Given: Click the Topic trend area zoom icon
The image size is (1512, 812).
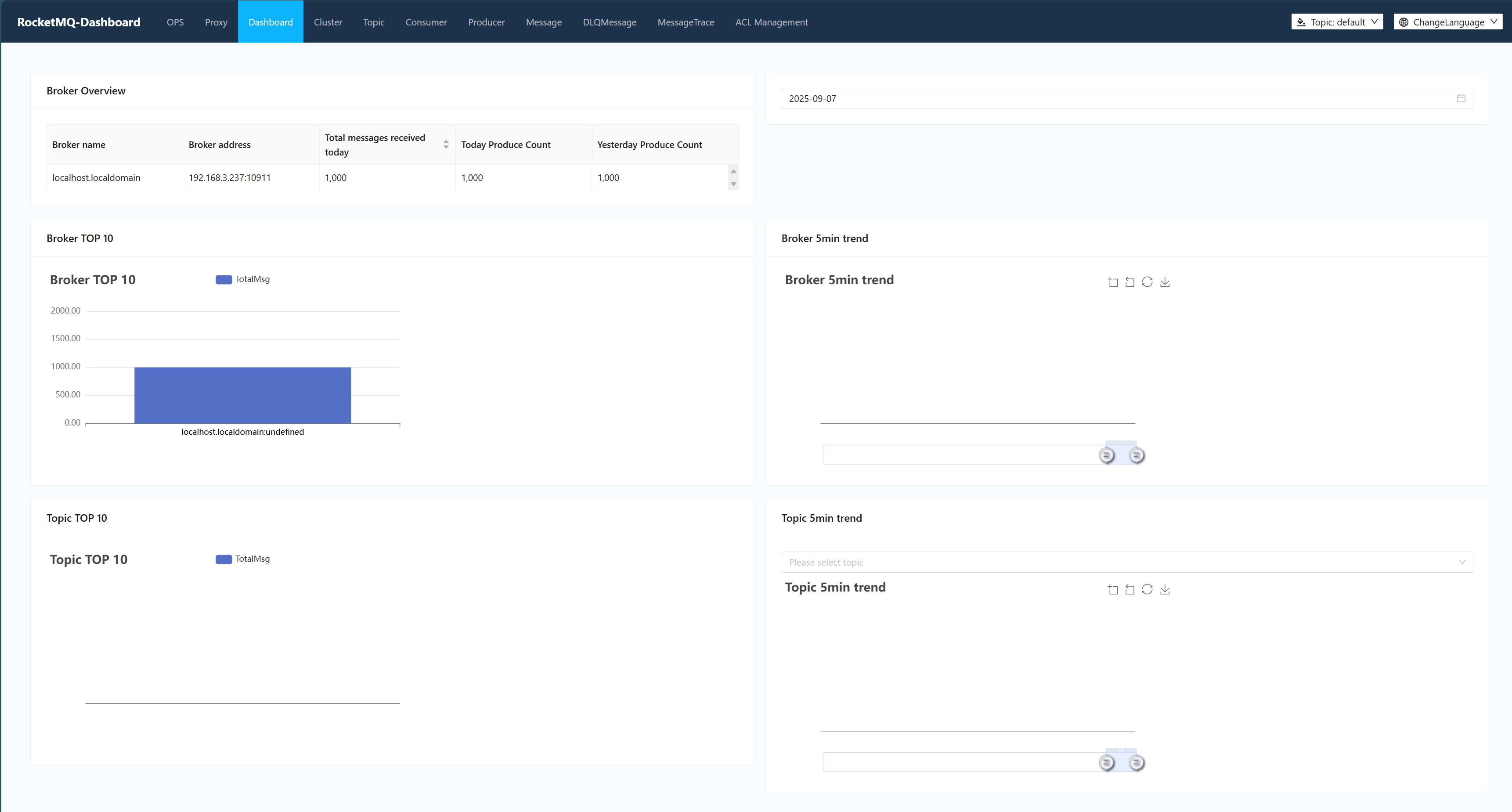Looking at the screenshot, I should 1112,589.
